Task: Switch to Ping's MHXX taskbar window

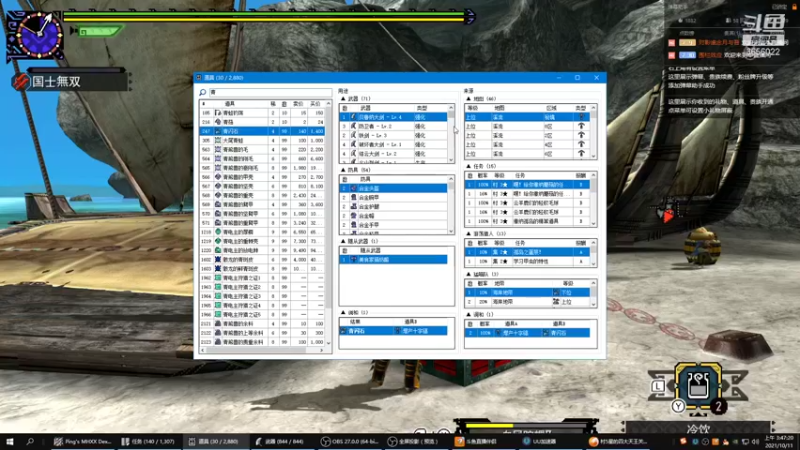Action: pos(82,441)
